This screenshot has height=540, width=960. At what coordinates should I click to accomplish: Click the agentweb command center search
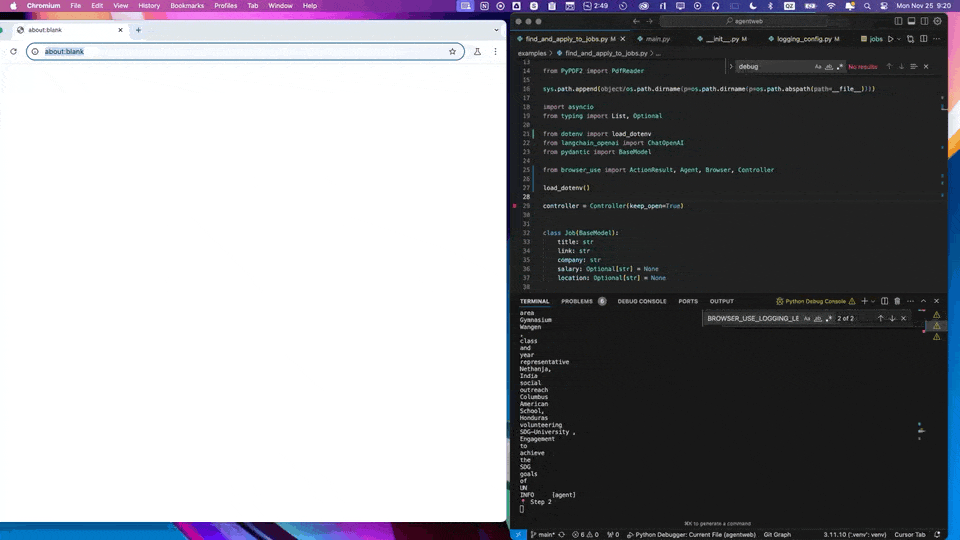click(x=744, y=21)
